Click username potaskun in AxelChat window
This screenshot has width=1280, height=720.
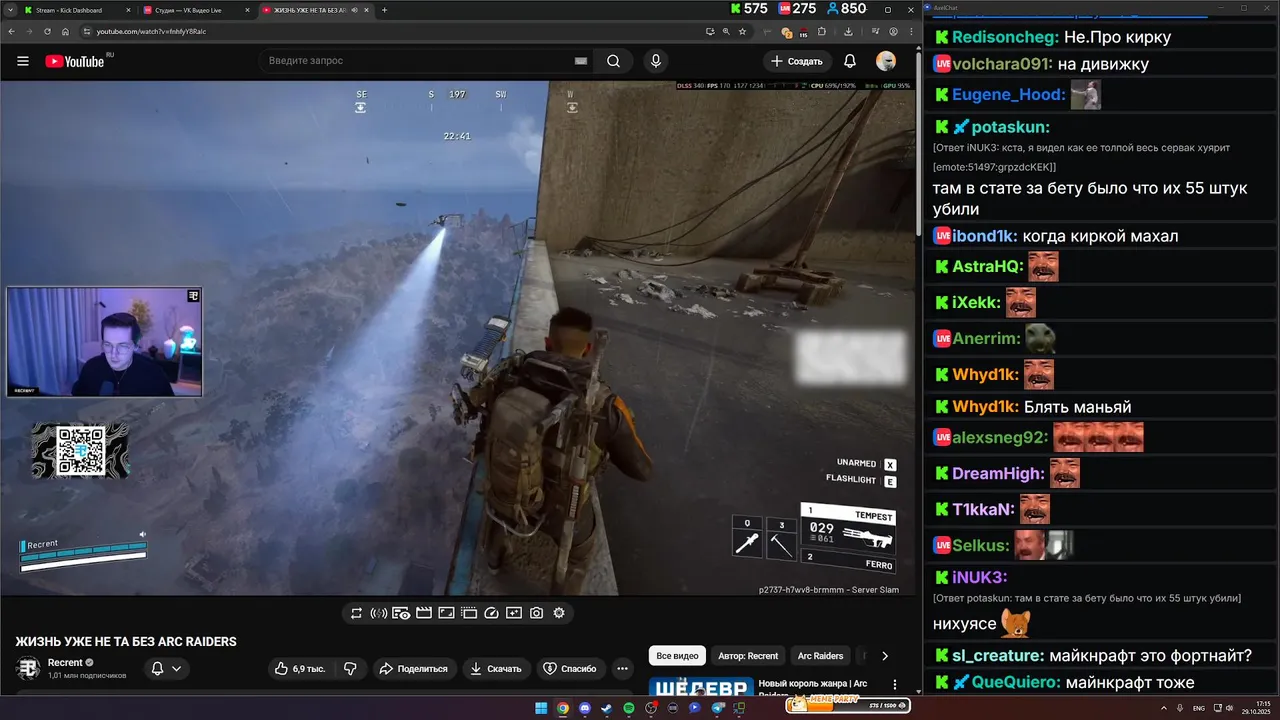[1010, 127]
